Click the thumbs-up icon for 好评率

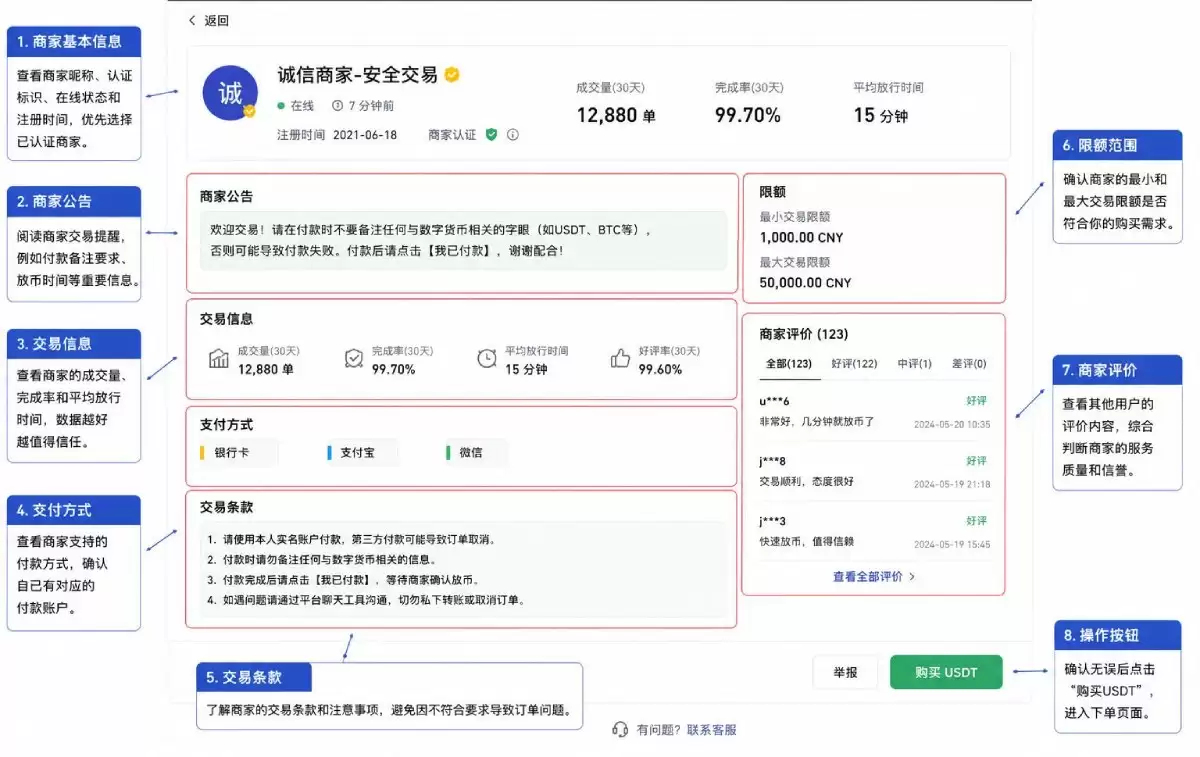click(x=621, y=358)
